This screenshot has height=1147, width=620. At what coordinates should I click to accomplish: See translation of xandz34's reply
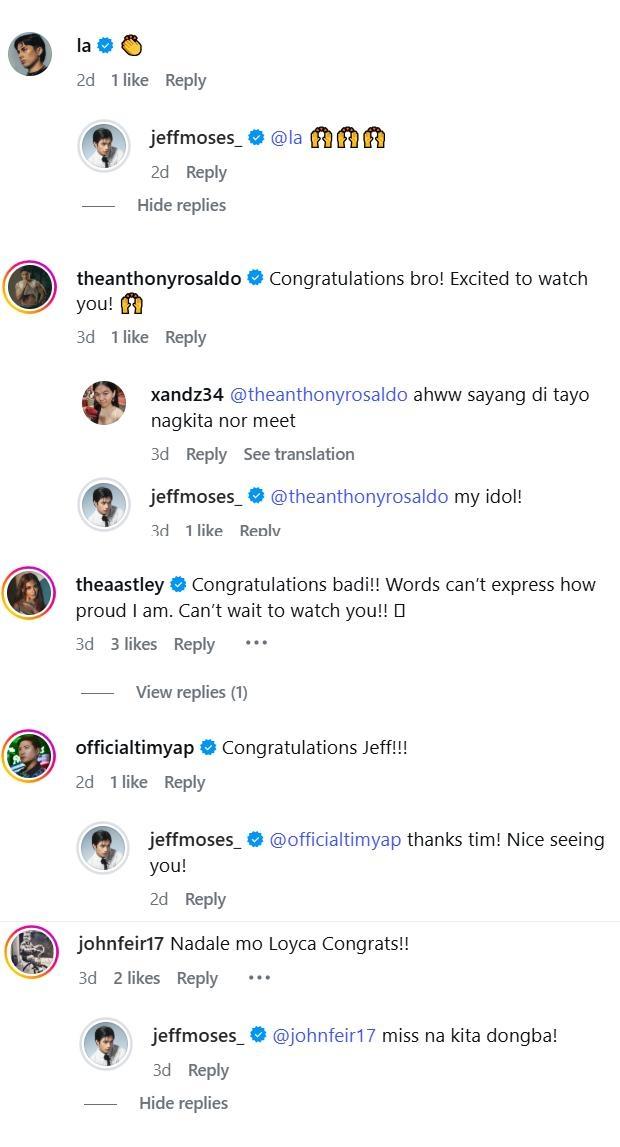[x=298, y=454]
